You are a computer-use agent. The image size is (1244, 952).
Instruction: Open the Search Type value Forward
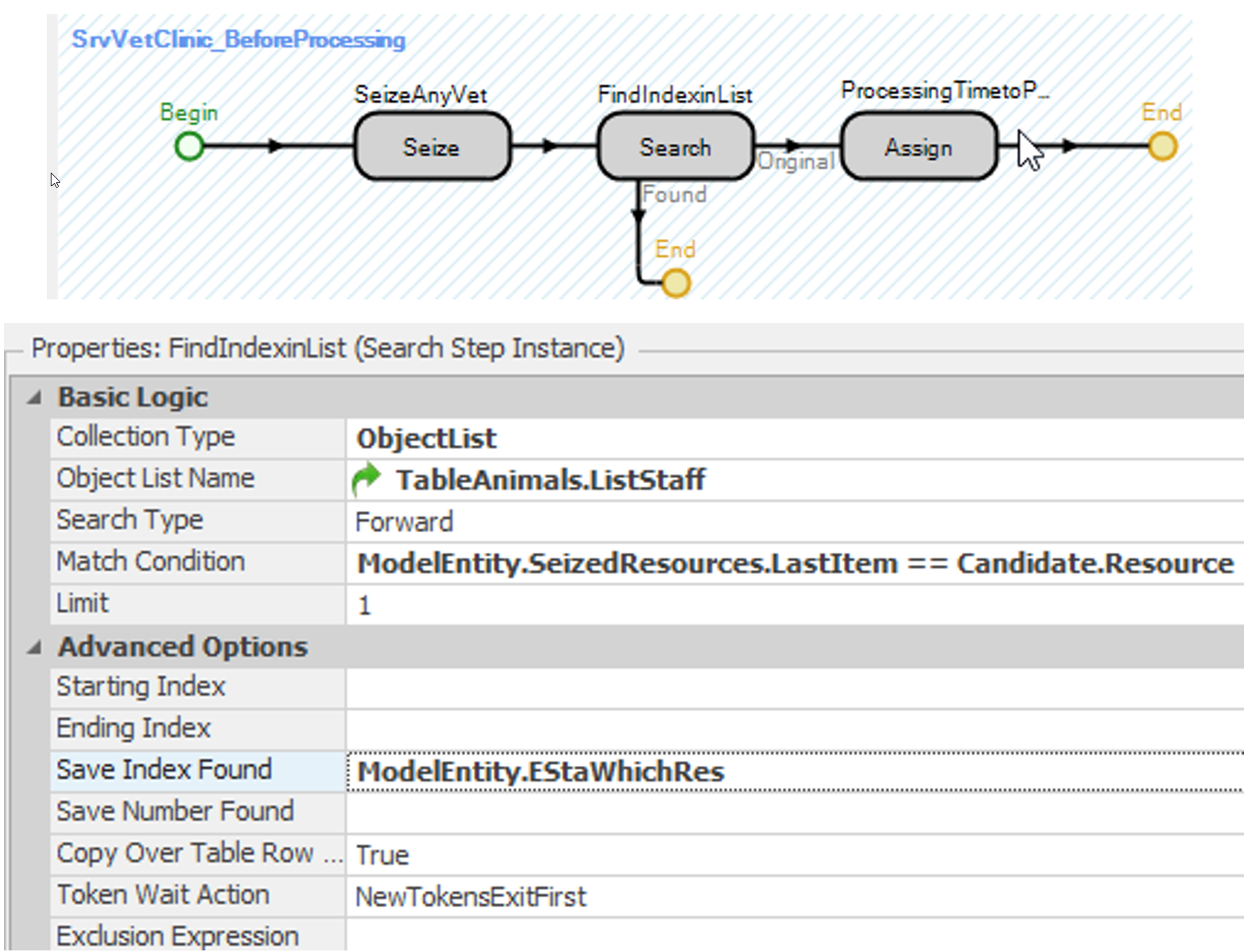click(795, 522)
